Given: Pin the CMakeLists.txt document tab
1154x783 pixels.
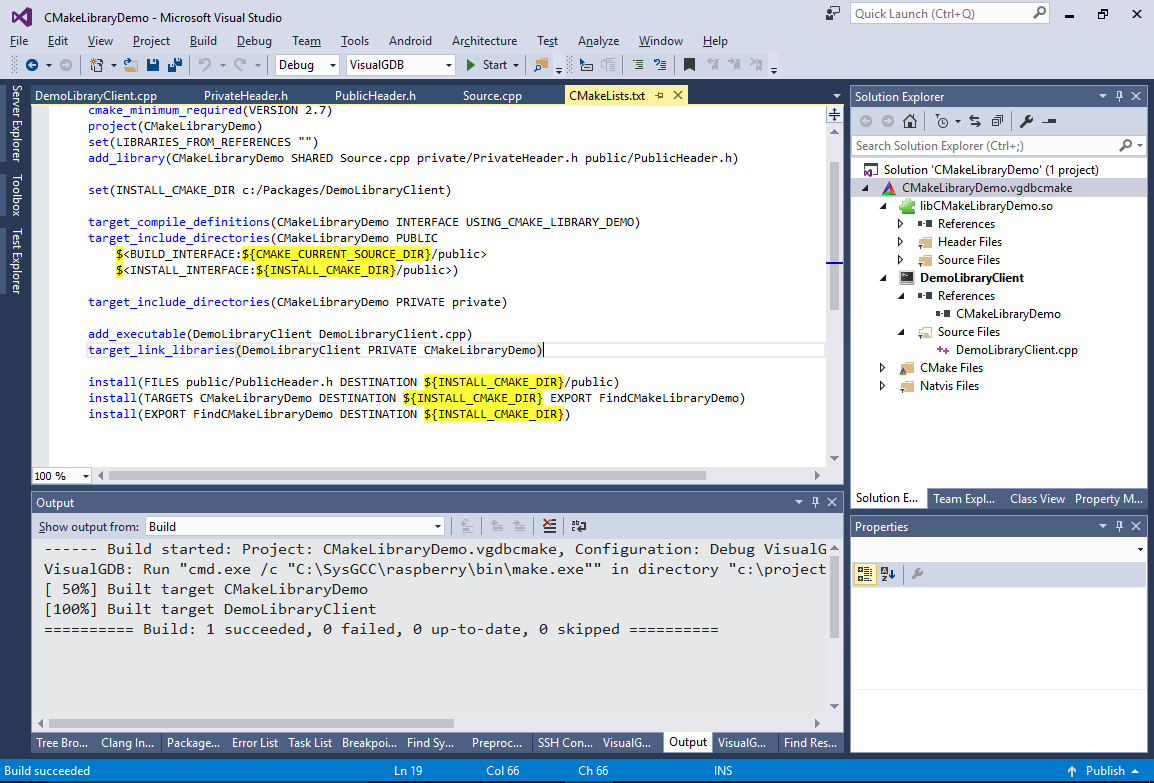Looking at the screenshot, I should [x=659, y=95].
